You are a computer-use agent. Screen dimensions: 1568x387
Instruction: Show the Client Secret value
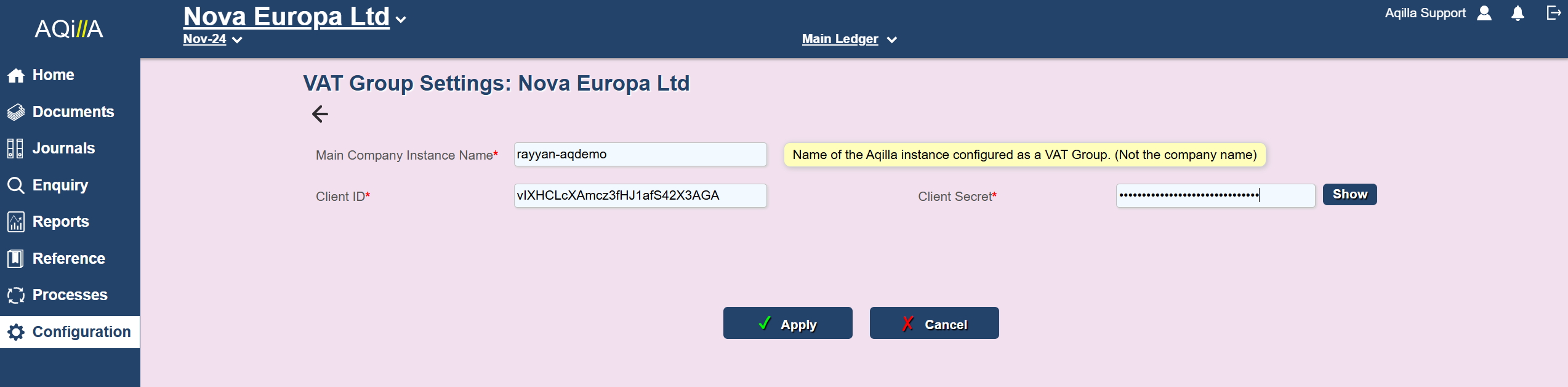pyautogui.click(x=1349, y=195)
